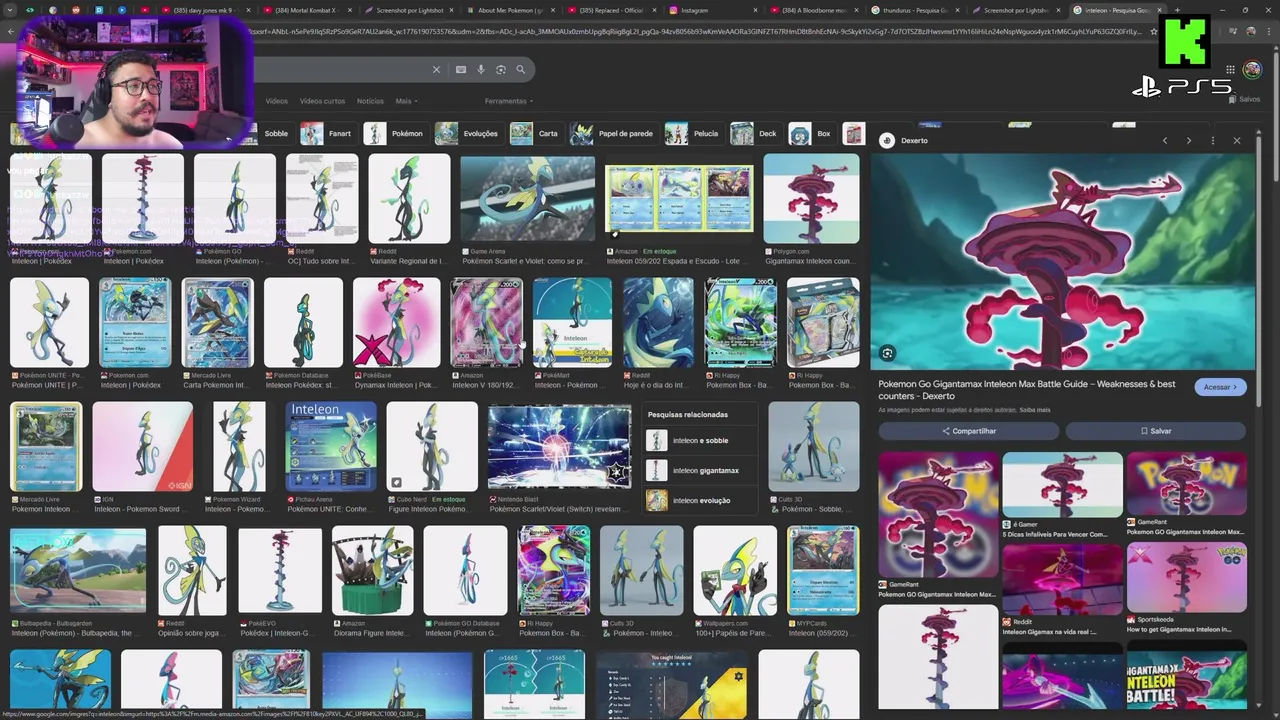1280x720 pixels.
Task: Open the Cubo Nerd Figure Inteleon thumbnail
Action: click(x=432, y=447)
